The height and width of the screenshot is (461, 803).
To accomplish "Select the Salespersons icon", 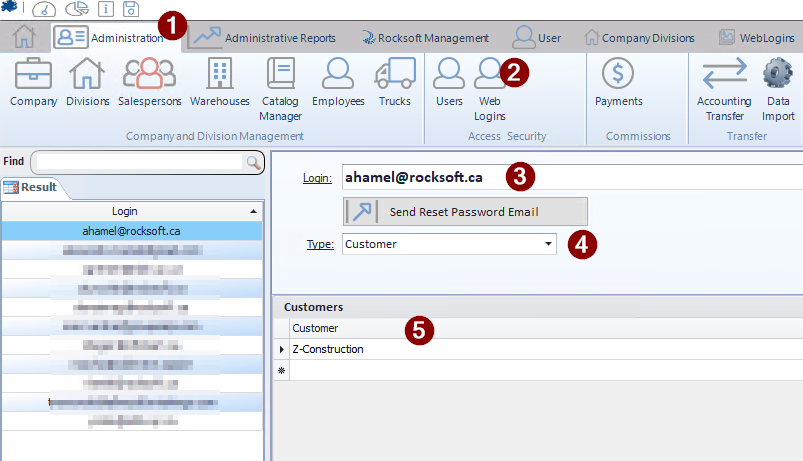I will coord(149,74).
